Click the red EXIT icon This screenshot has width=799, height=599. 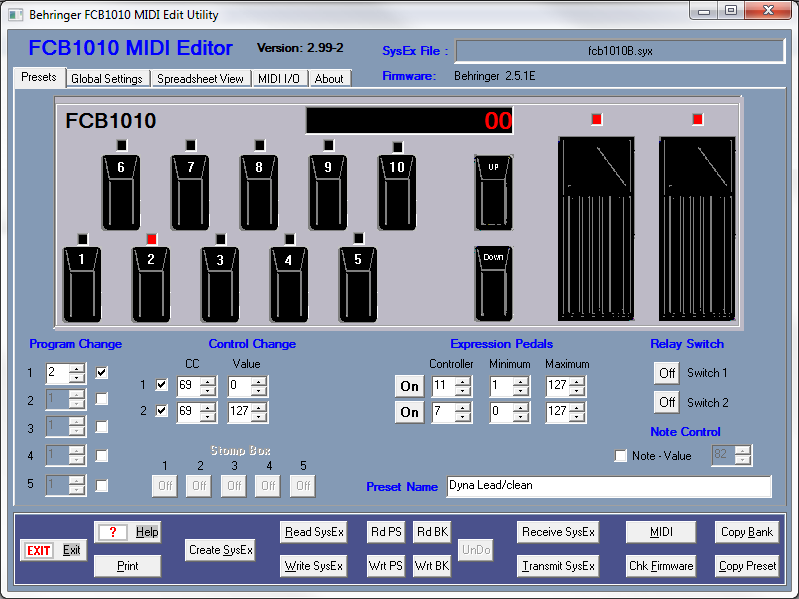point(39,551)
